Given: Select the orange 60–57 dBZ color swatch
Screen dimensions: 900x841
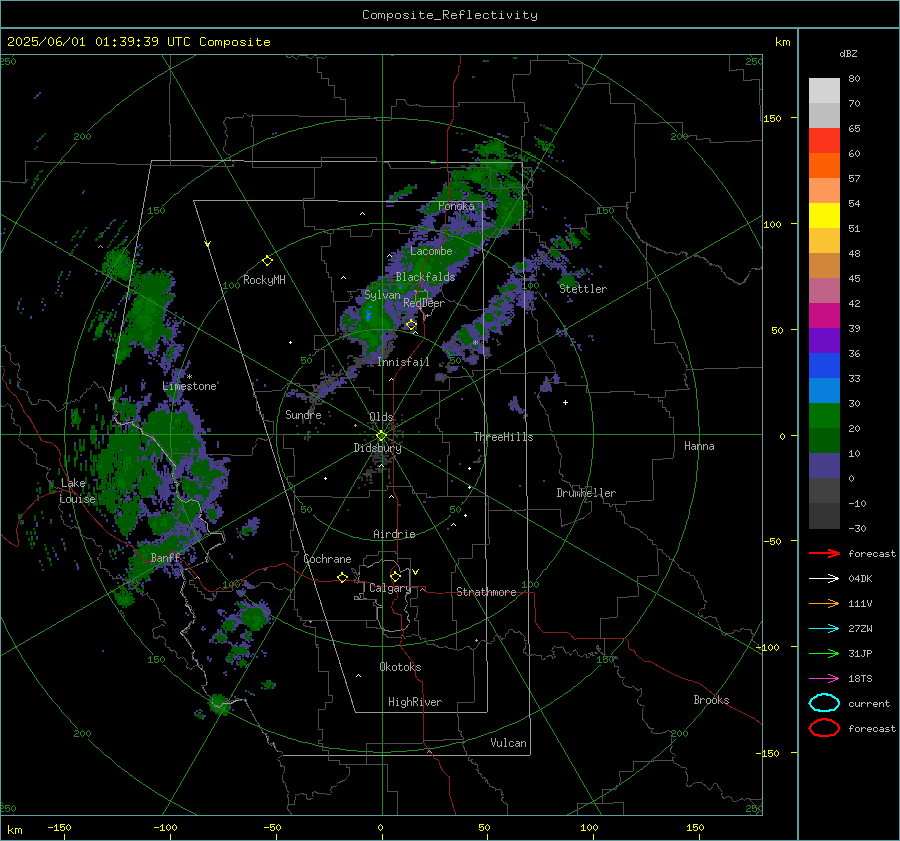Looking at the screenshot, I should point(824,165).
